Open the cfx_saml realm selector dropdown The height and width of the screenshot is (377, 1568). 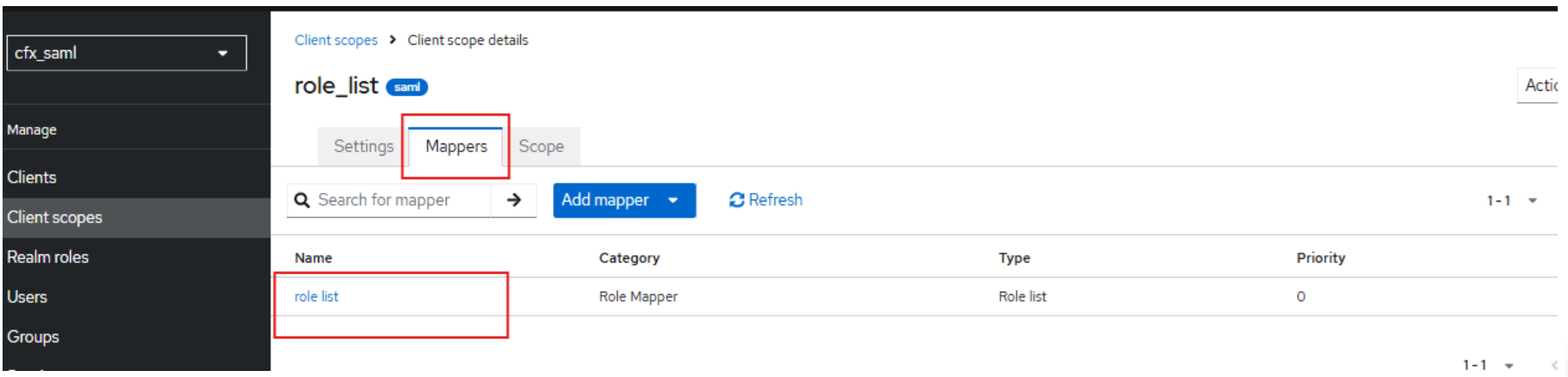click(x=126, y=53)
